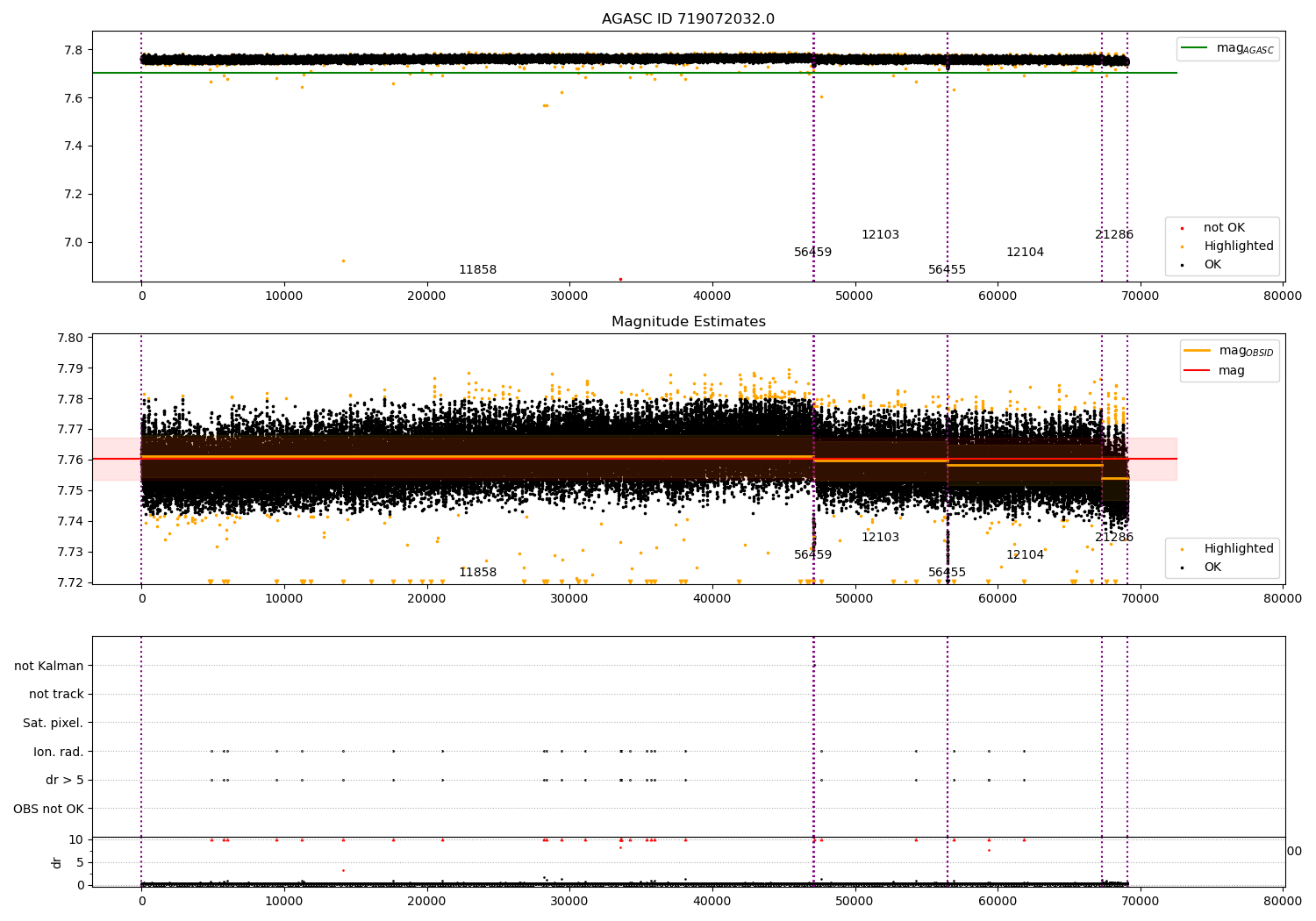Click obsid label '56459' in top plot
Viewport: 1316px width, 921px height.
click(812, 253)
